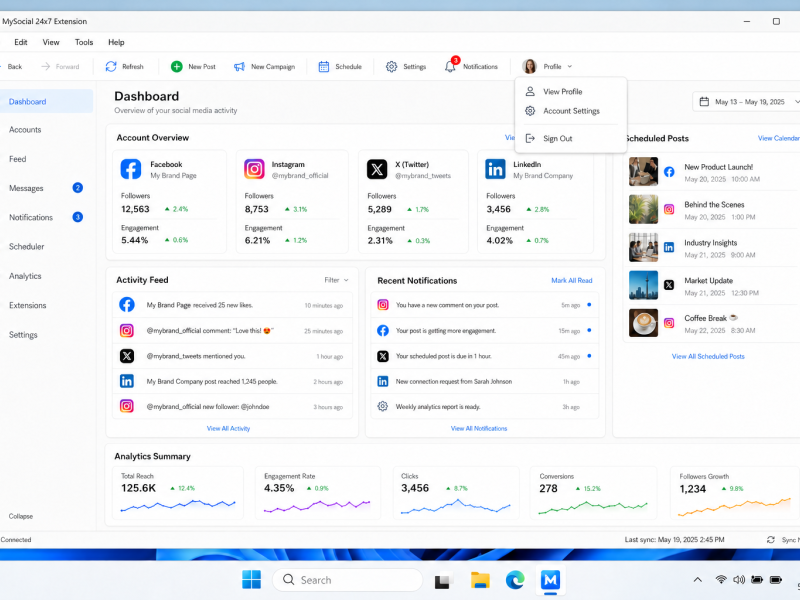Show hidden icons in the system tray
800x600 pixels.
tap(697, 580)
